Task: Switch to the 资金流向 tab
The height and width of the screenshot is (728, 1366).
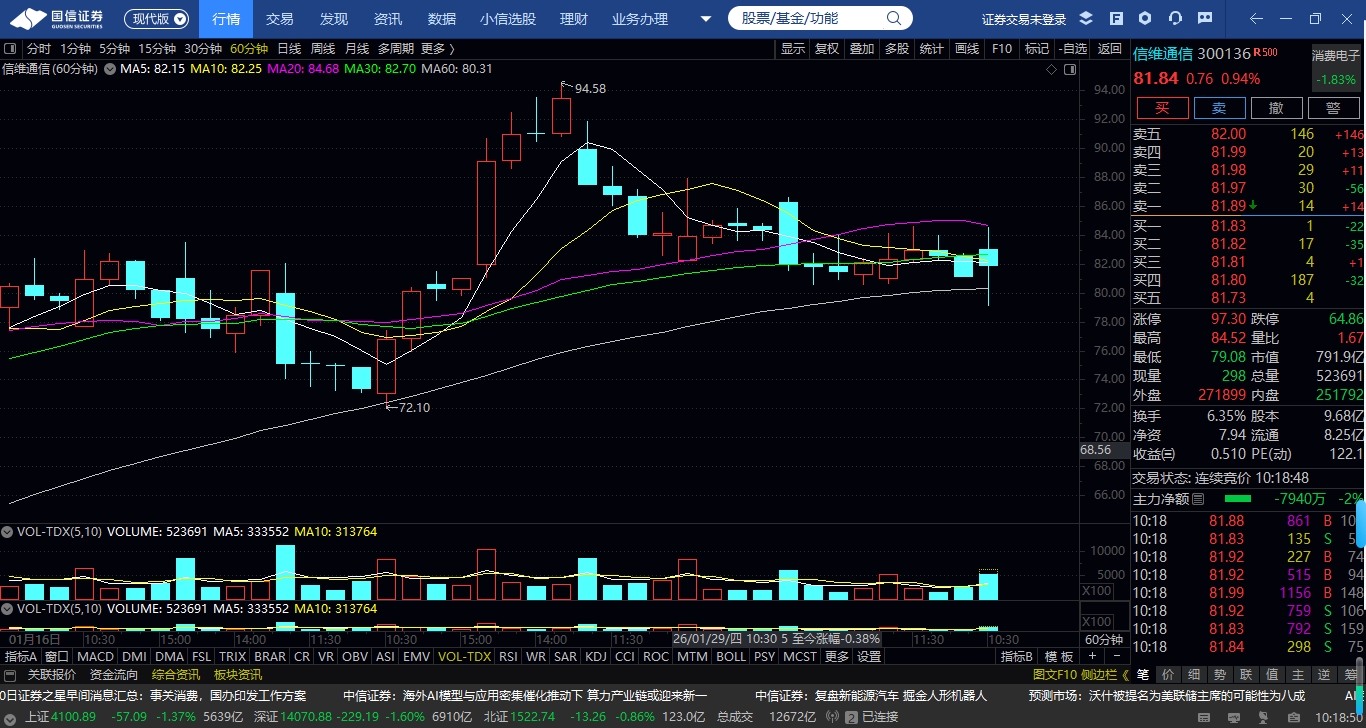Action: pyautogui.click(x=114, y=675)
